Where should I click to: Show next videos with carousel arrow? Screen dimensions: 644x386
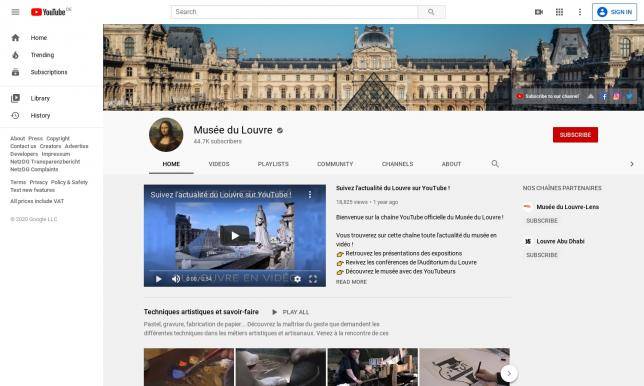point(509,373)
